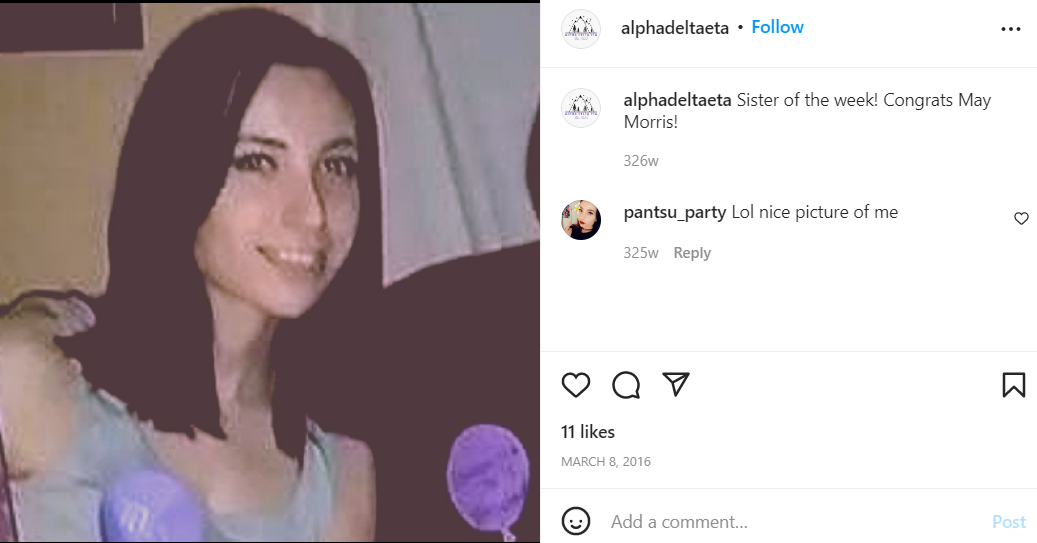
Task: Follow the alphadeltaeta account
Action: coord(777,27)
